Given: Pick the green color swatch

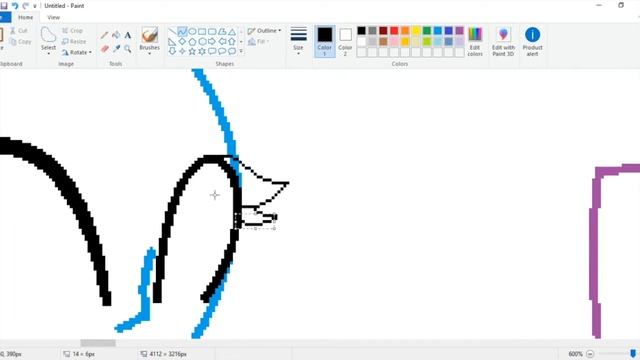Looking at the screenshot, I should [x=427, y=31].
